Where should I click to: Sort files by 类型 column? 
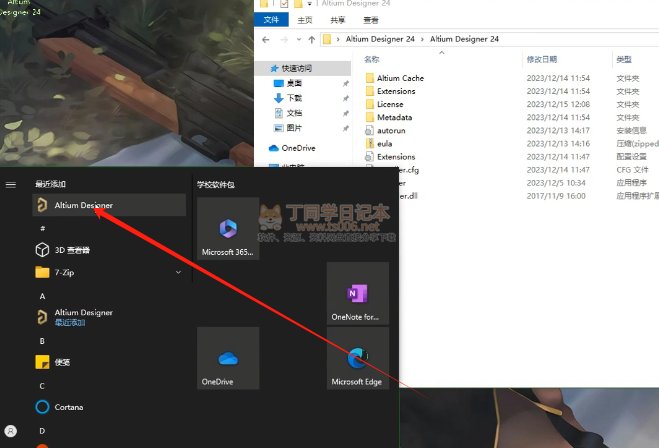624,59
